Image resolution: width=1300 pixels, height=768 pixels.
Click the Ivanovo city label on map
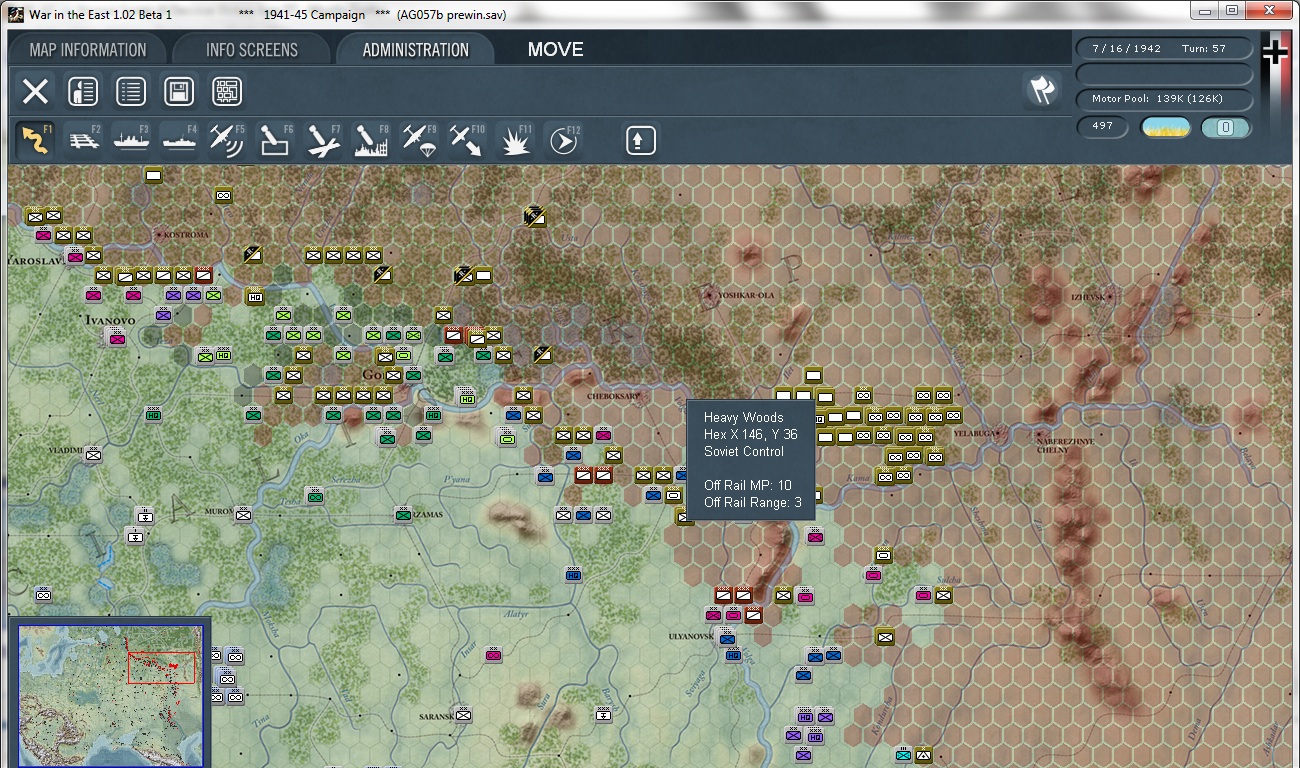[x=108, y=320]
